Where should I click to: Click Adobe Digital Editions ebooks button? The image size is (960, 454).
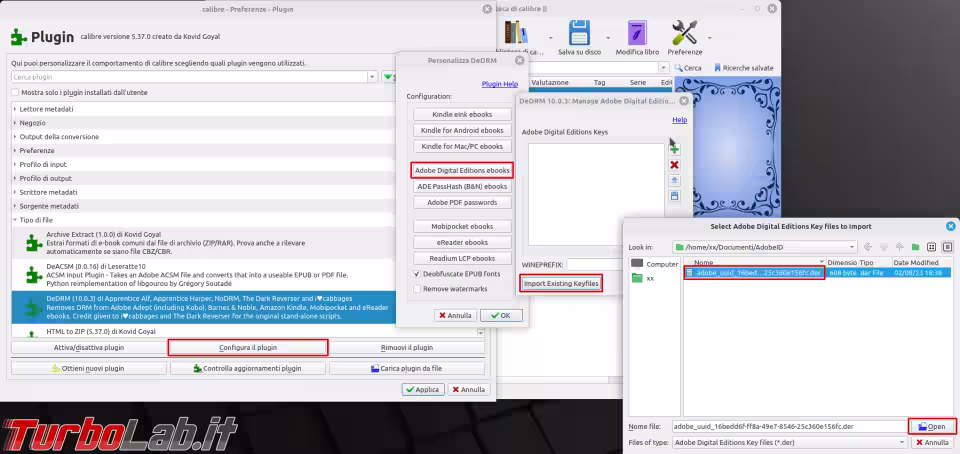462,170
